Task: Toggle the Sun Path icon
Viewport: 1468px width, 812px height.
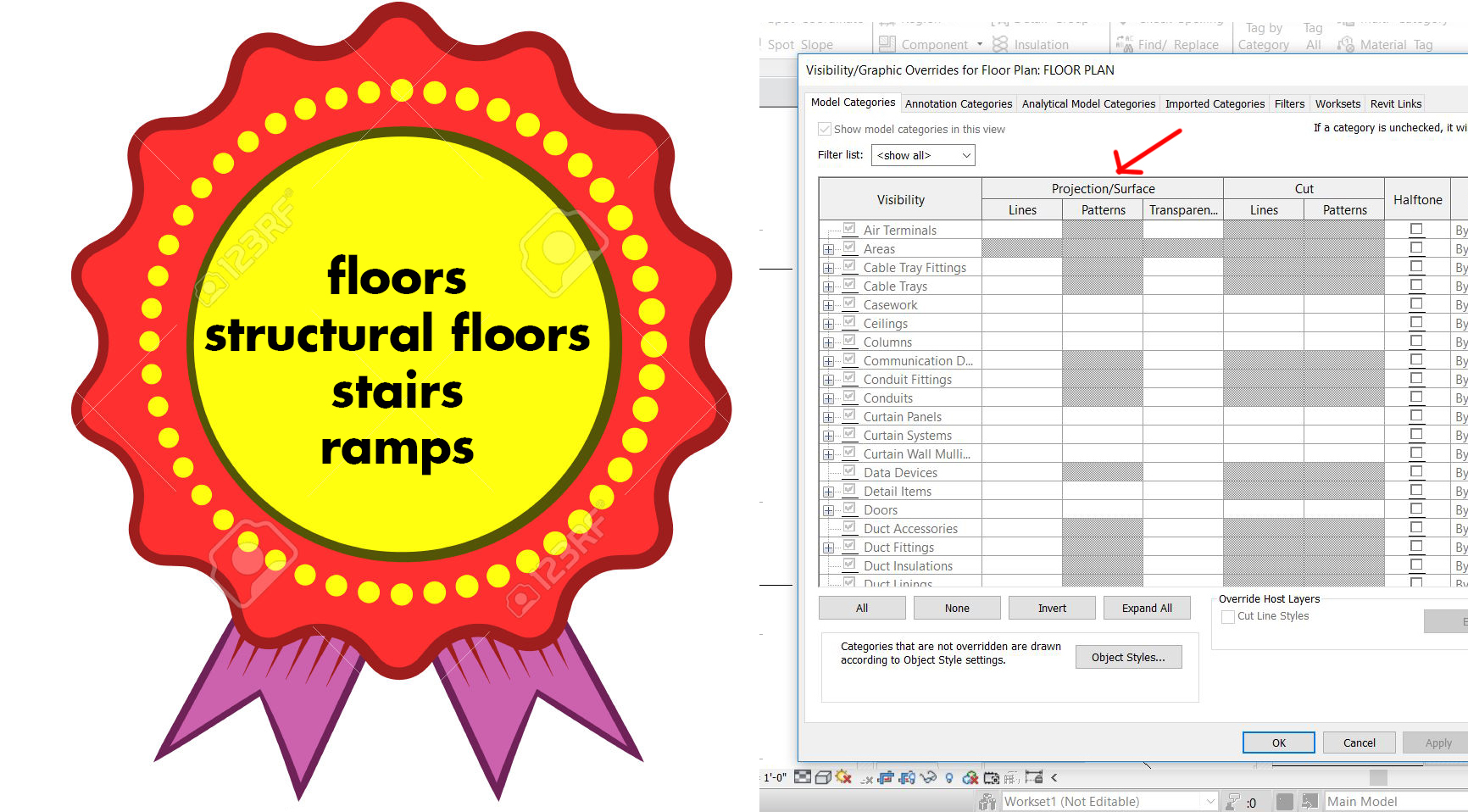Action: coord(842,776)
